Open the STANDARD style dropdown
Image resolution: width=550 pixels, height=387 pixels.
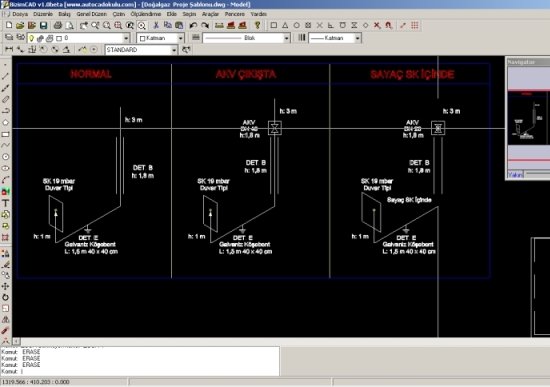click(141, 50)
